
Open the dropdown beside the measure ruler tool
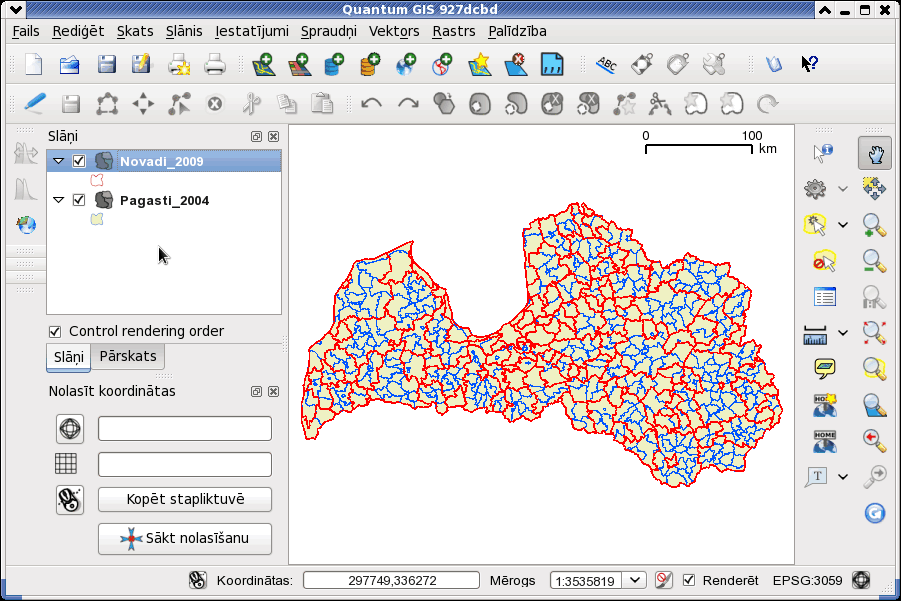pos(842,333)
